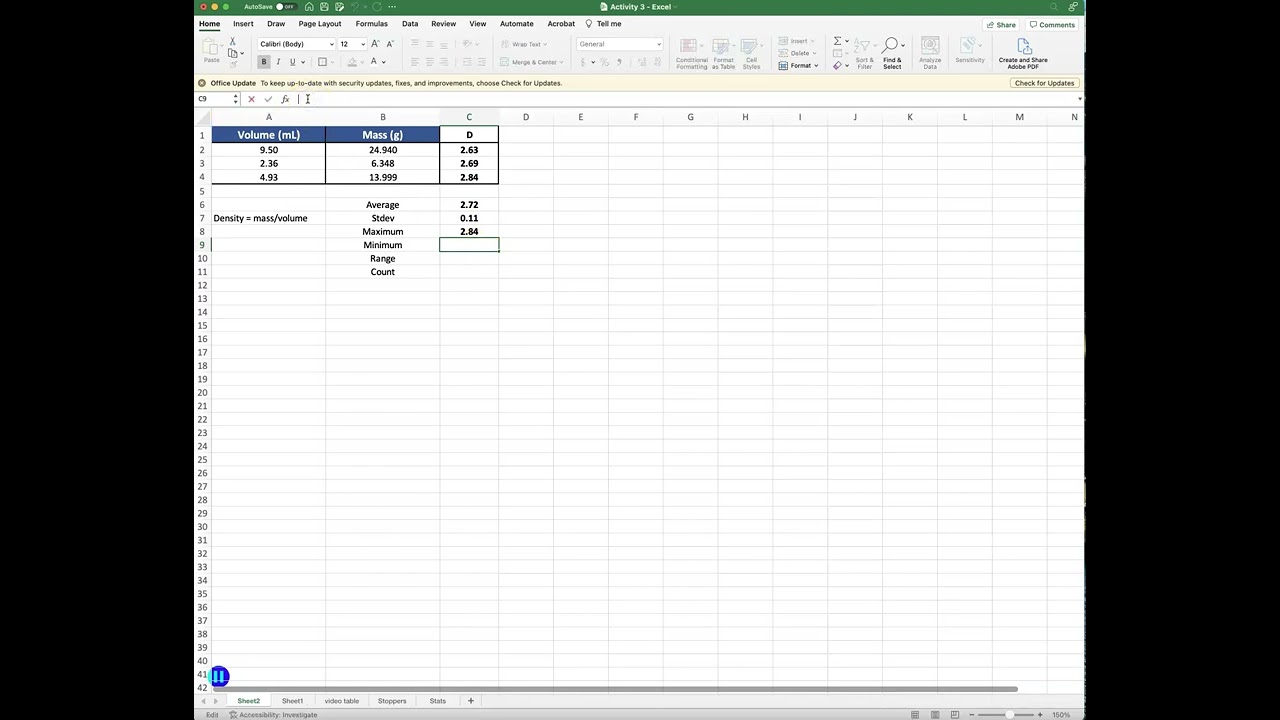The image size is (1280, 720).
Task: Open the Insert cells dropdown
Action: tap(799, 41)
